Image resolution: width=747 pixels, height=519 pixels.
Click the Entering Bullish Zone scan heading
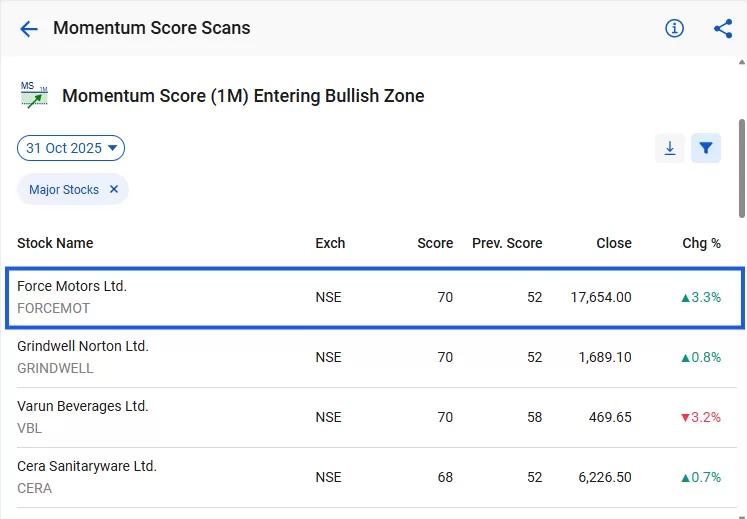[243, 96]
